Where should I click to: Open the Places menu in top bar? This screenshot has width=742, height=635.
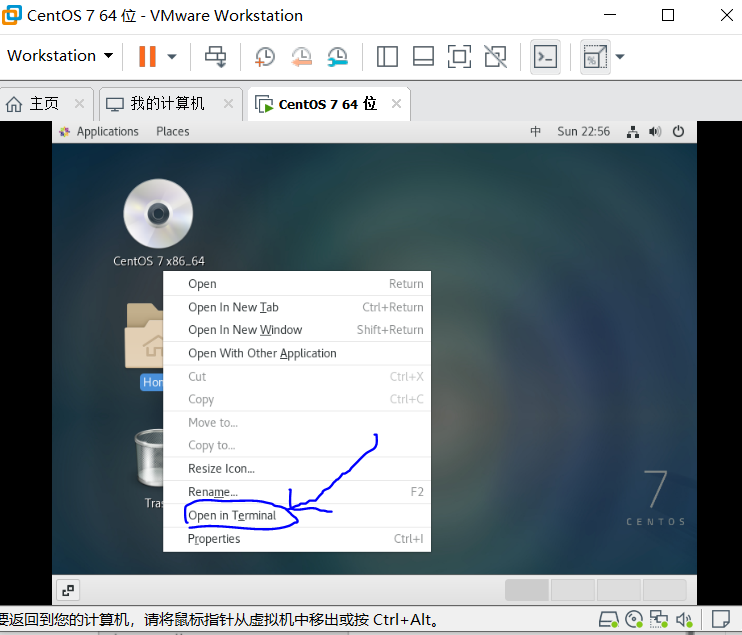(173, 132)
